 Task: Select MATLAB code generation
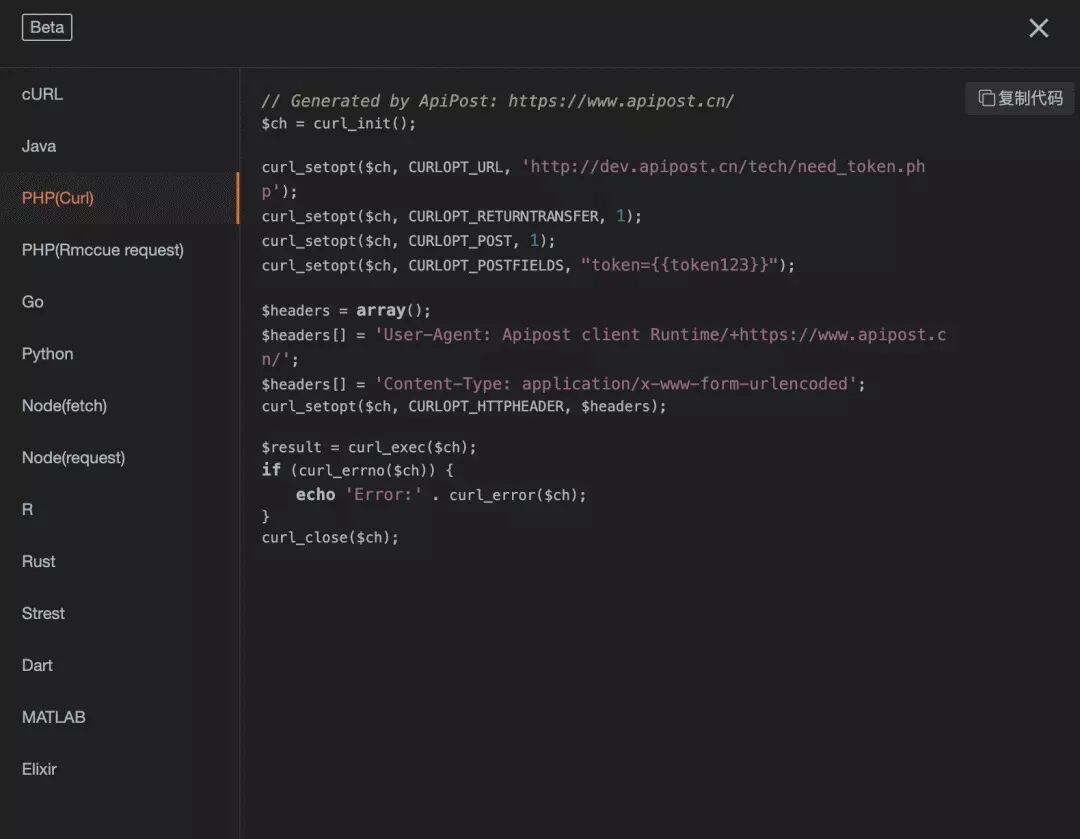point(119,717)
